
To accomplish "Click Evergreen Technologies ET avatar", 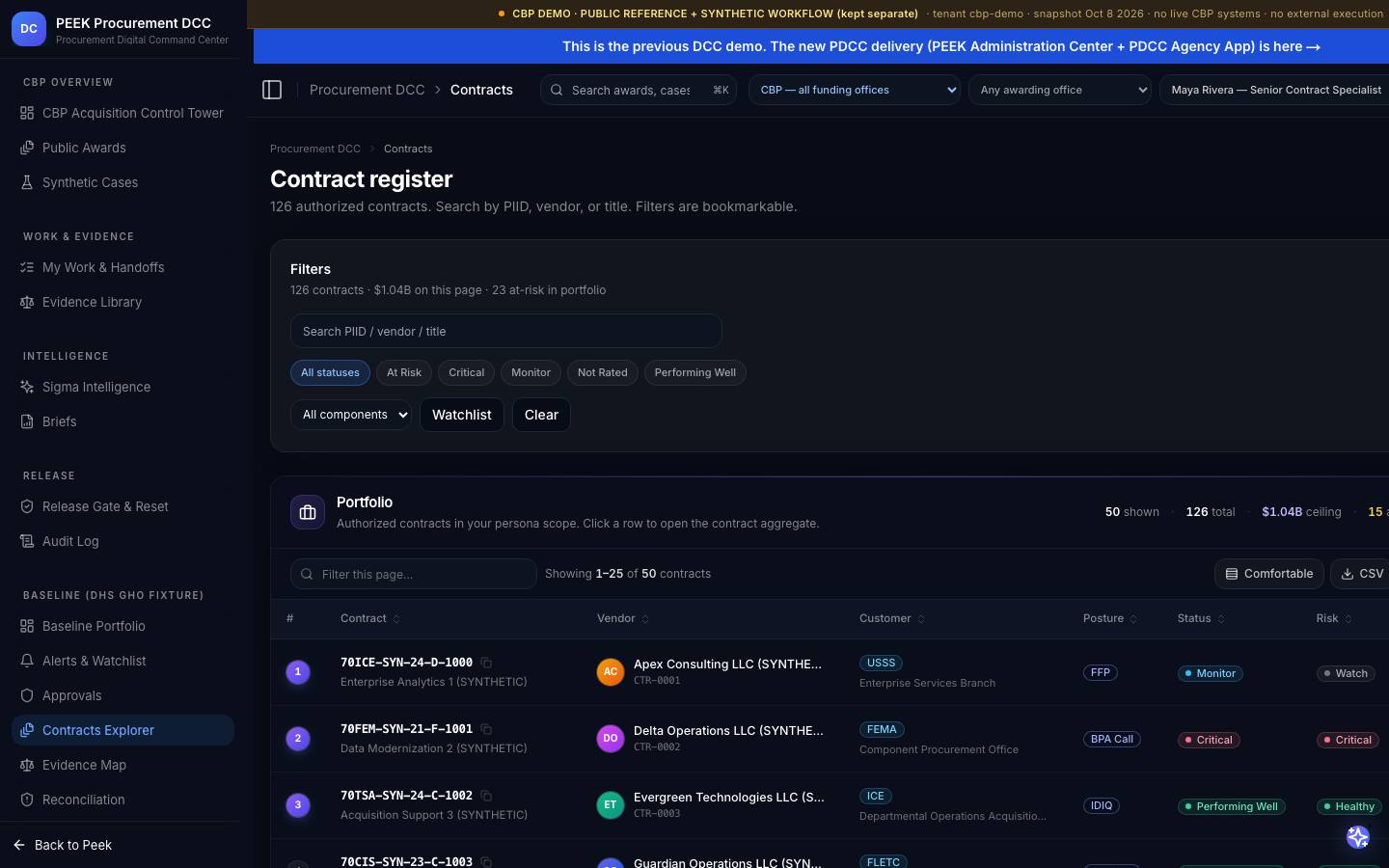I will click(x=611, y=805).
